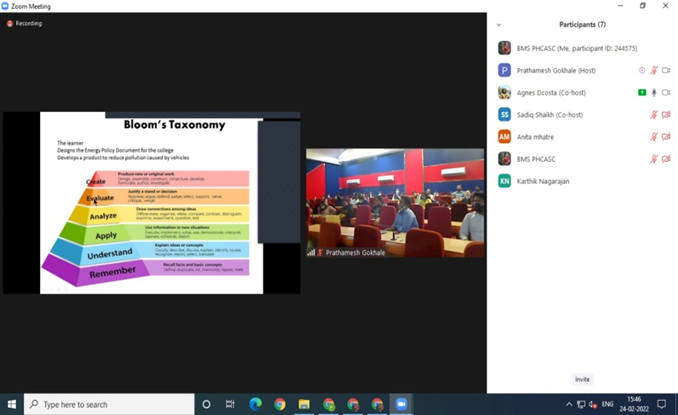Open Microsoft Edge from the taskbar

[x=255, y=404]
